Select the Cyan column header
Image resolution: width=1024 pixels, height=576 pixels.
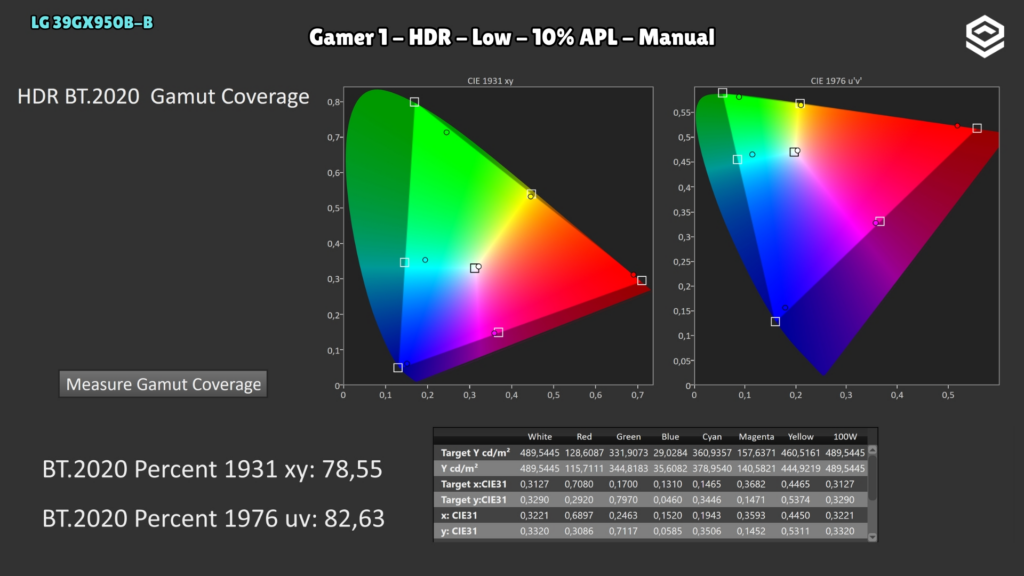click(x=712, y=437)
